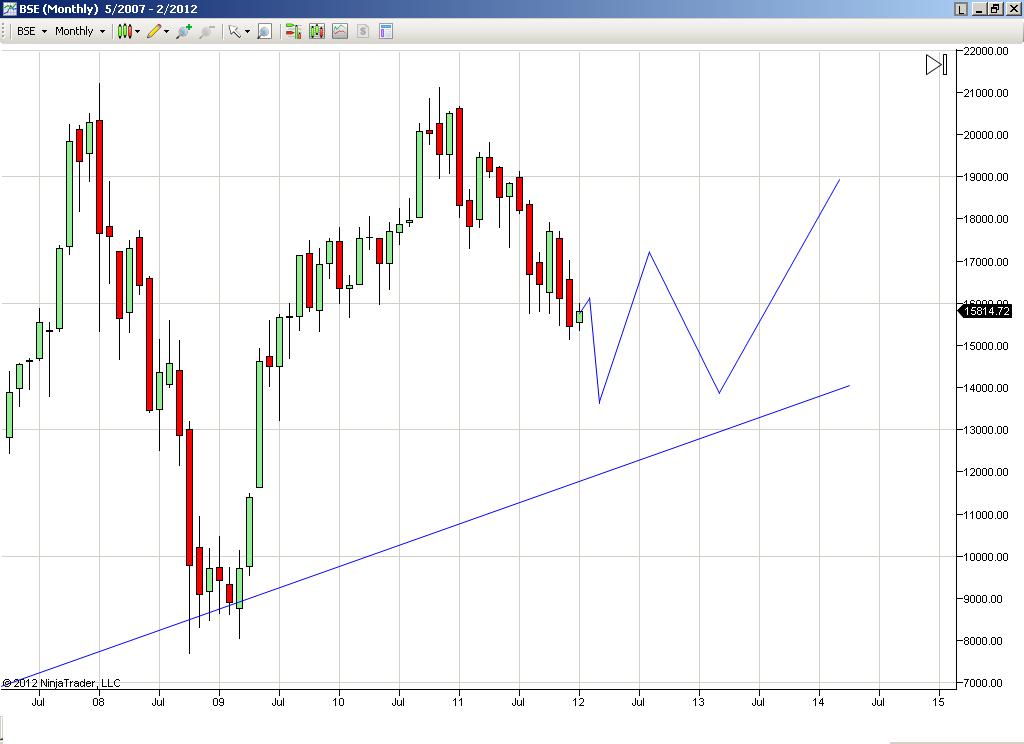
Task: Zoom in on the chart
Action: (184, 31)
